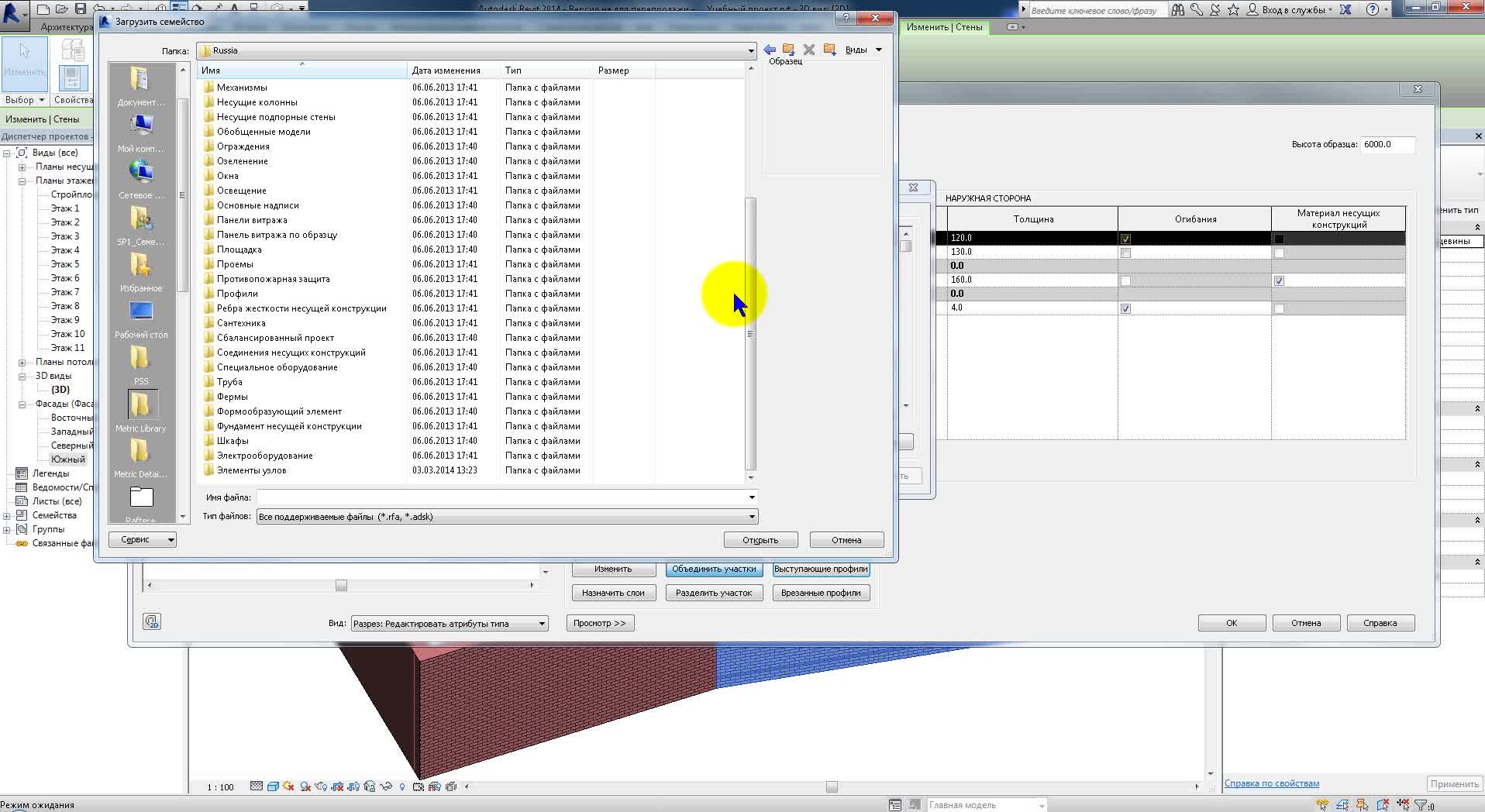Image resolution: width=1485 pixels, height=812 pixels.
Task: Toggle wrapping checkbox for 120.0 row
Action: pos(1125,239)
